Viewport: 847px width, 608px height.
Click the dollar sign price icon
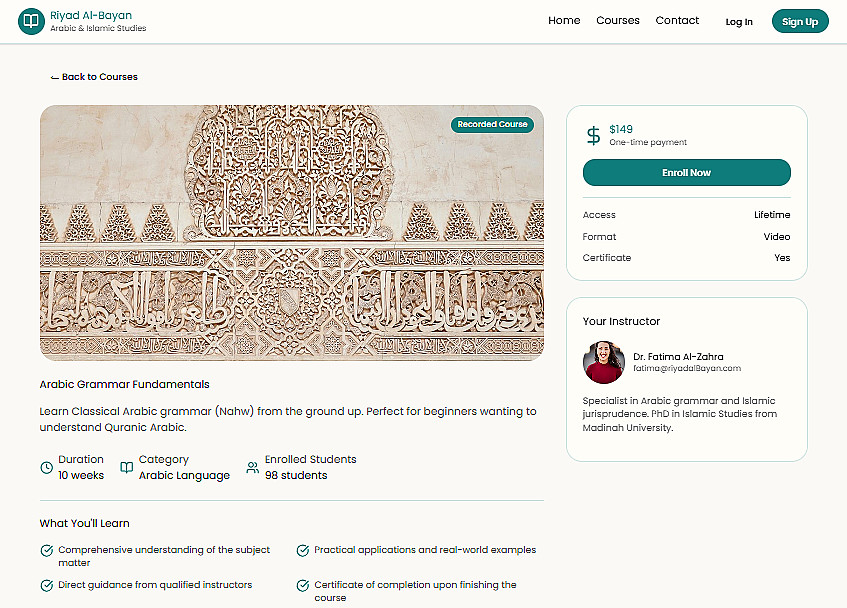tap(594, 135)
